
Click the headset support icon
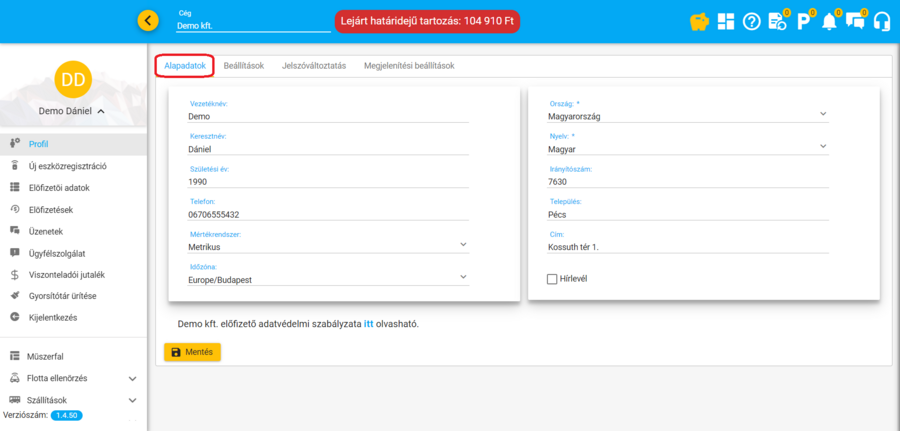pos(881,21)
